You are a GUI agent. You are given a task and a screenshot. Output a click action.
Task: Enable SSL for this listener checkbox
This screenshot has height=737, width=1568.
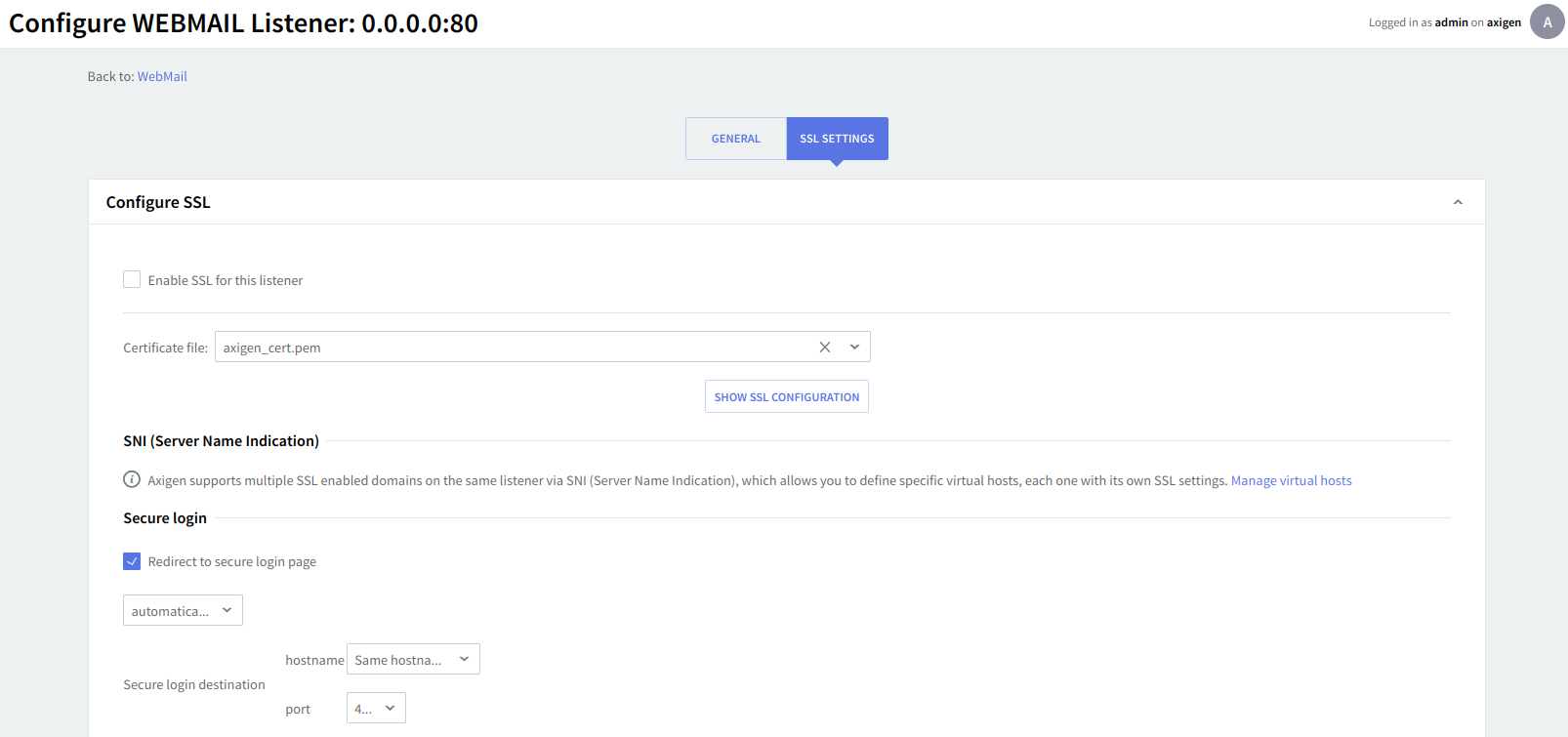(x=132, y=280)
